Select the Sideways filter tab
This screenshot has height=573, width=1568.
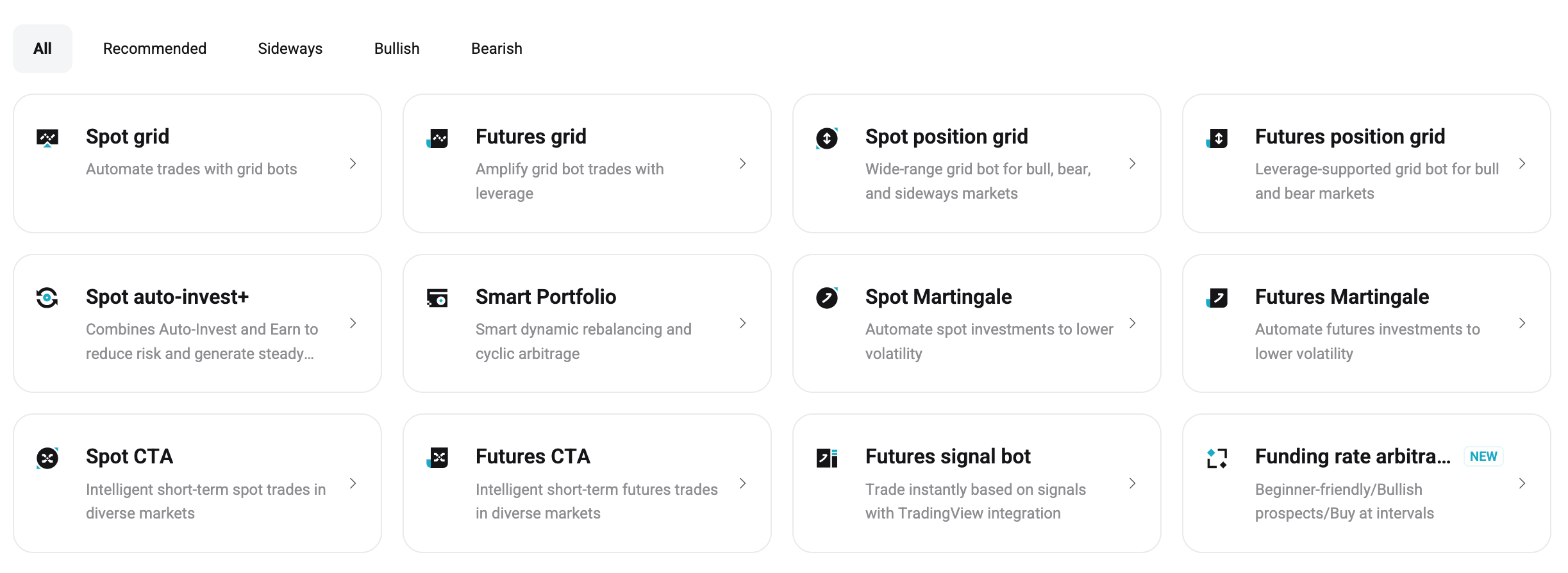(x=290, y=49)
